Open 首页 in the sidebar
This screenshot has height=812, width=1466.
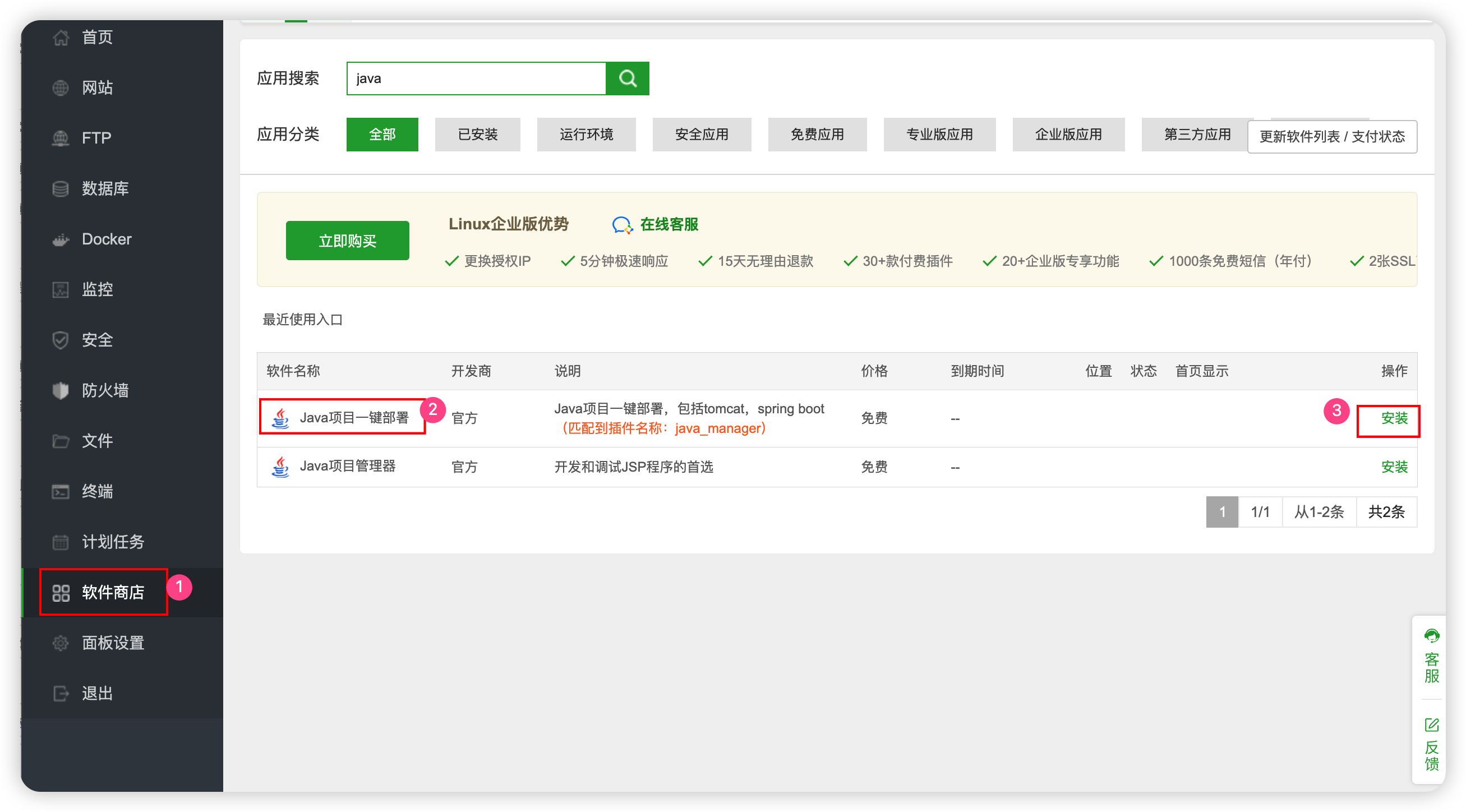98,38
